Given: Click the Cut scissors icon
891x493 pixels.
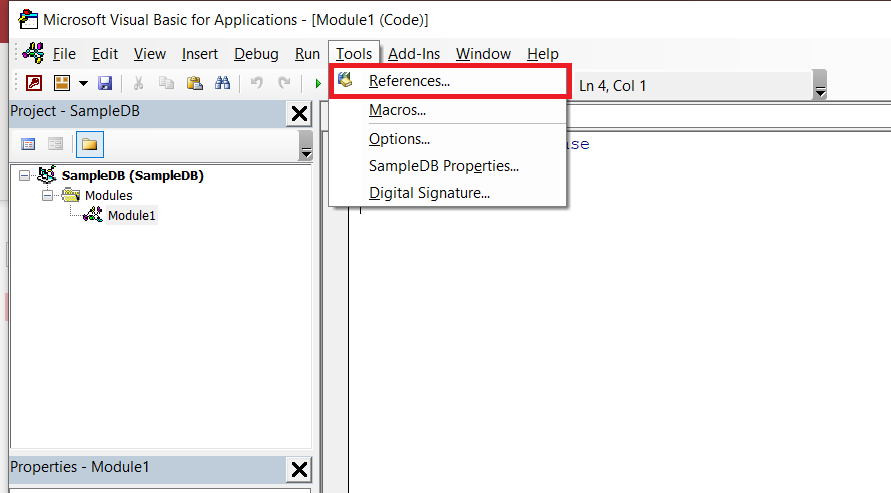Looking at the screenshot, I should (x=138, y=83).
